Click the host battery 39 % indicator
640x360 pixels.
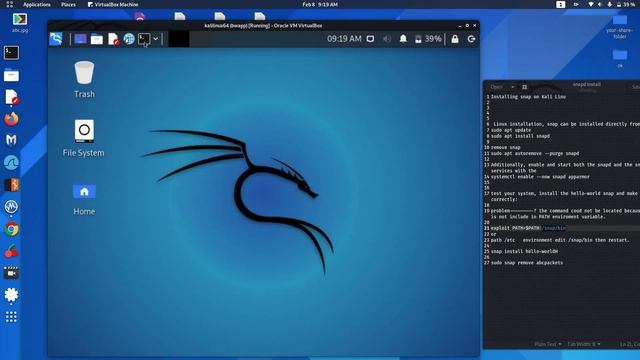point(625,4)
